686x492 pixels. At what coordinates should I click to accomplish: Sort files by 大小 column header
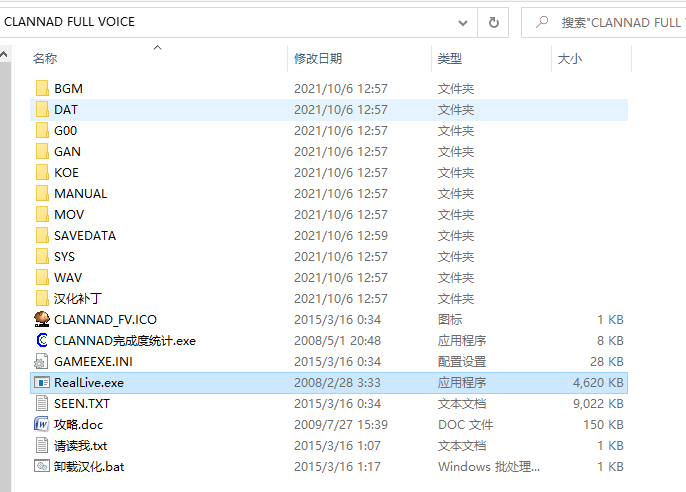coord(570,58)
